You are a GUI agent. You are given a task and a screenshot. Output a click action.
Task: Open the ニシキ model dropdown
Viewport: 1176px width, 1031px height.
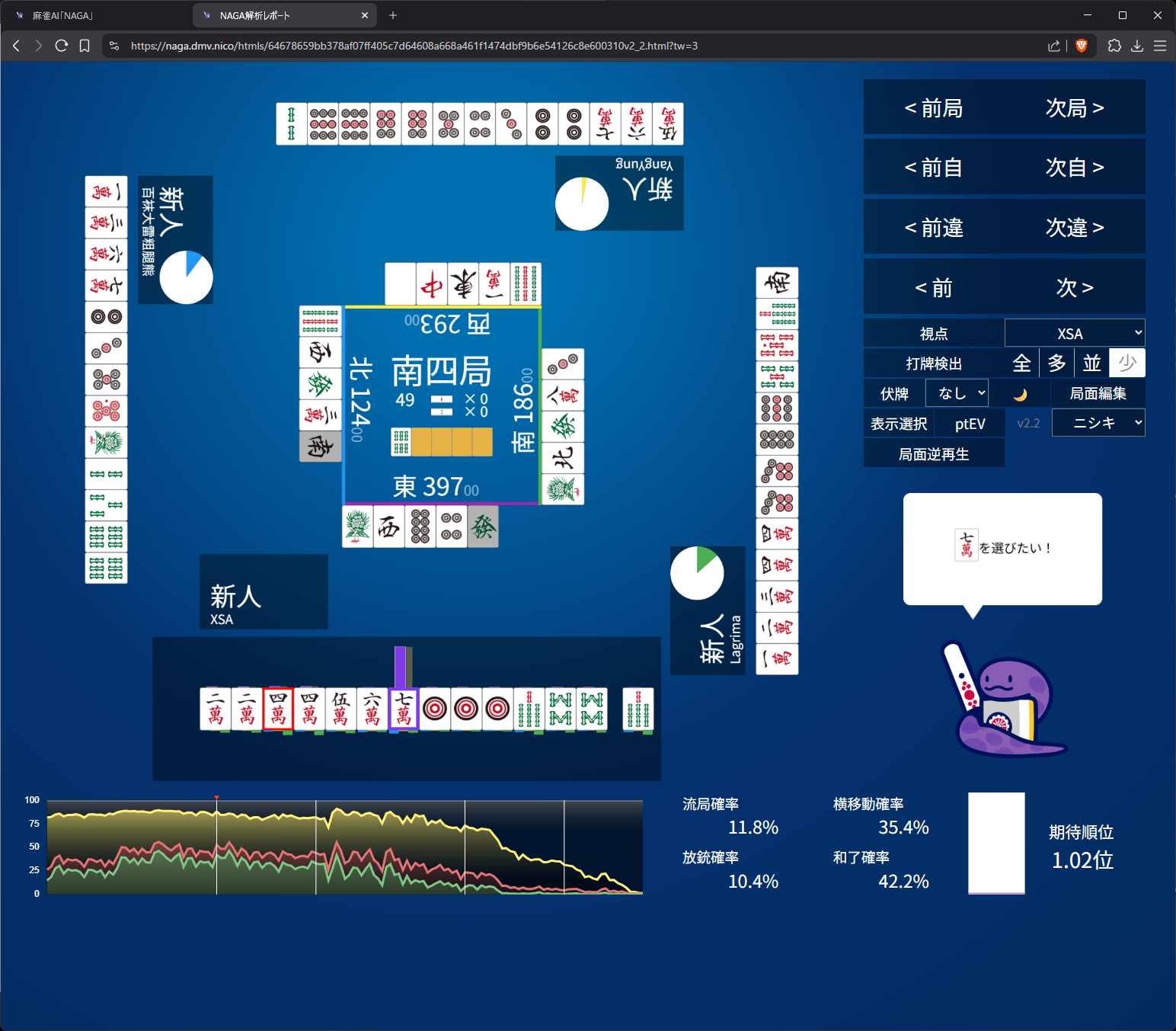coord(1098,423)
